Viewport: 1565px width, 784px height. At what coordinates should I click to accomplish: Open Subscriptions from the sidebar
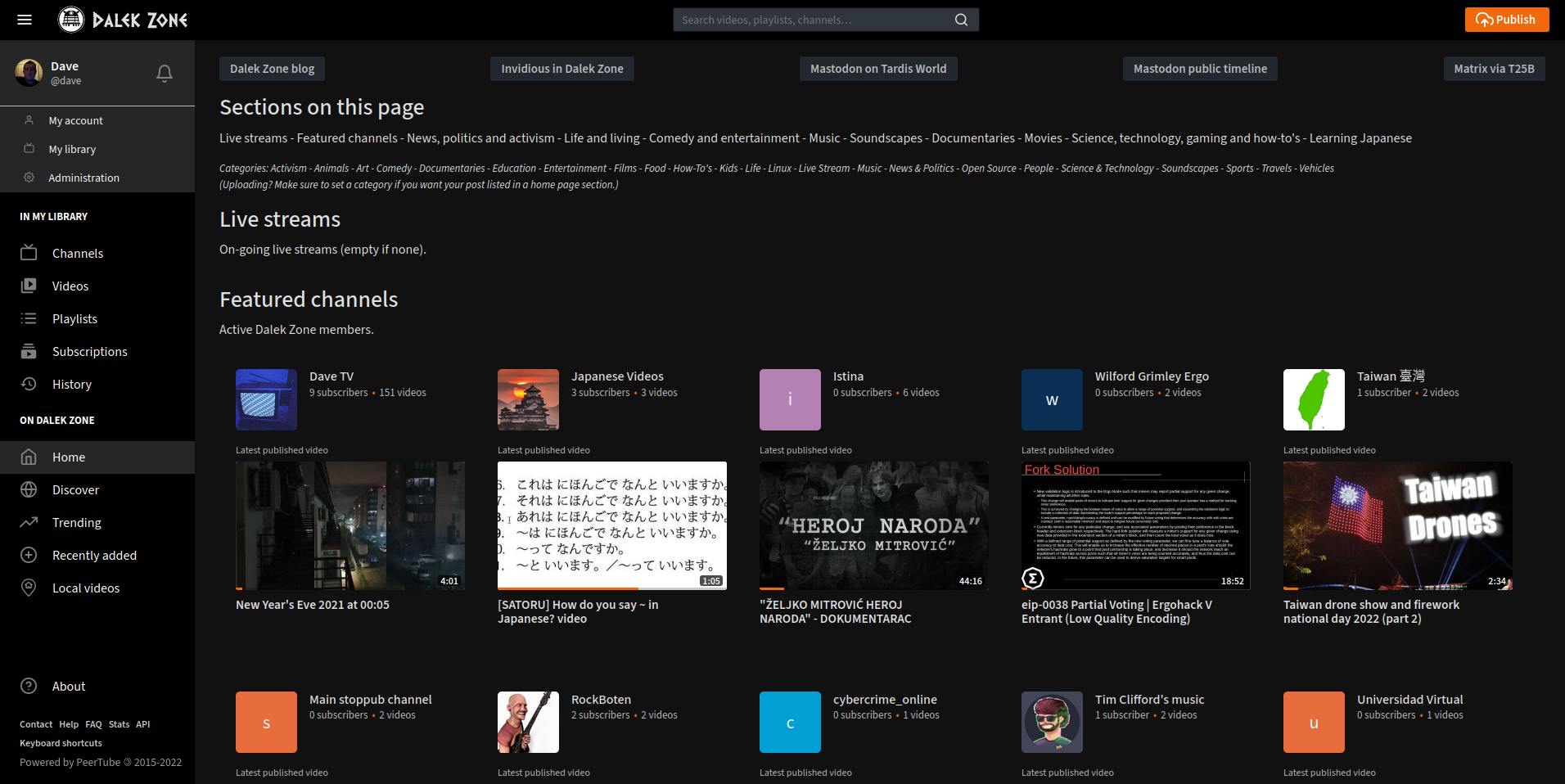[x=90, y=351]
